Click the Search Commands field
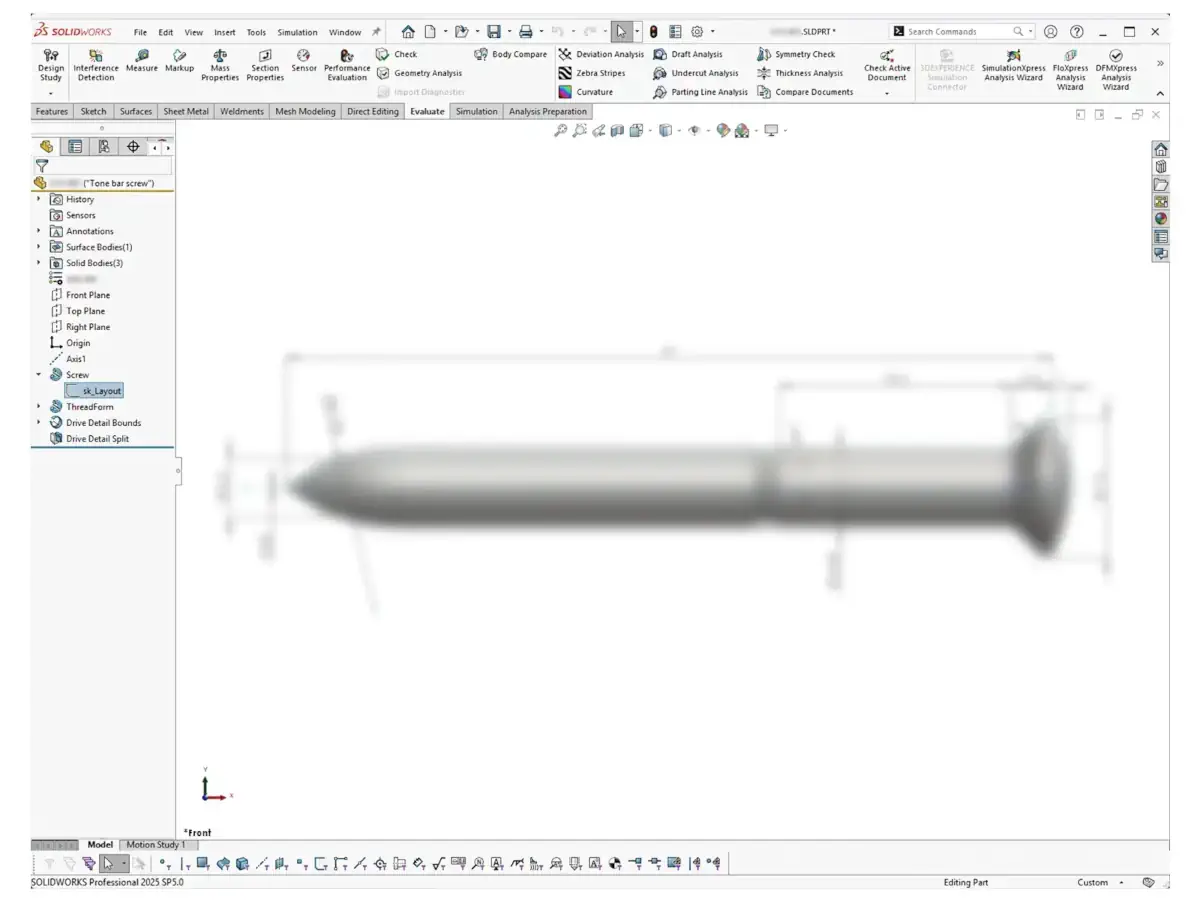 (960, 31)
